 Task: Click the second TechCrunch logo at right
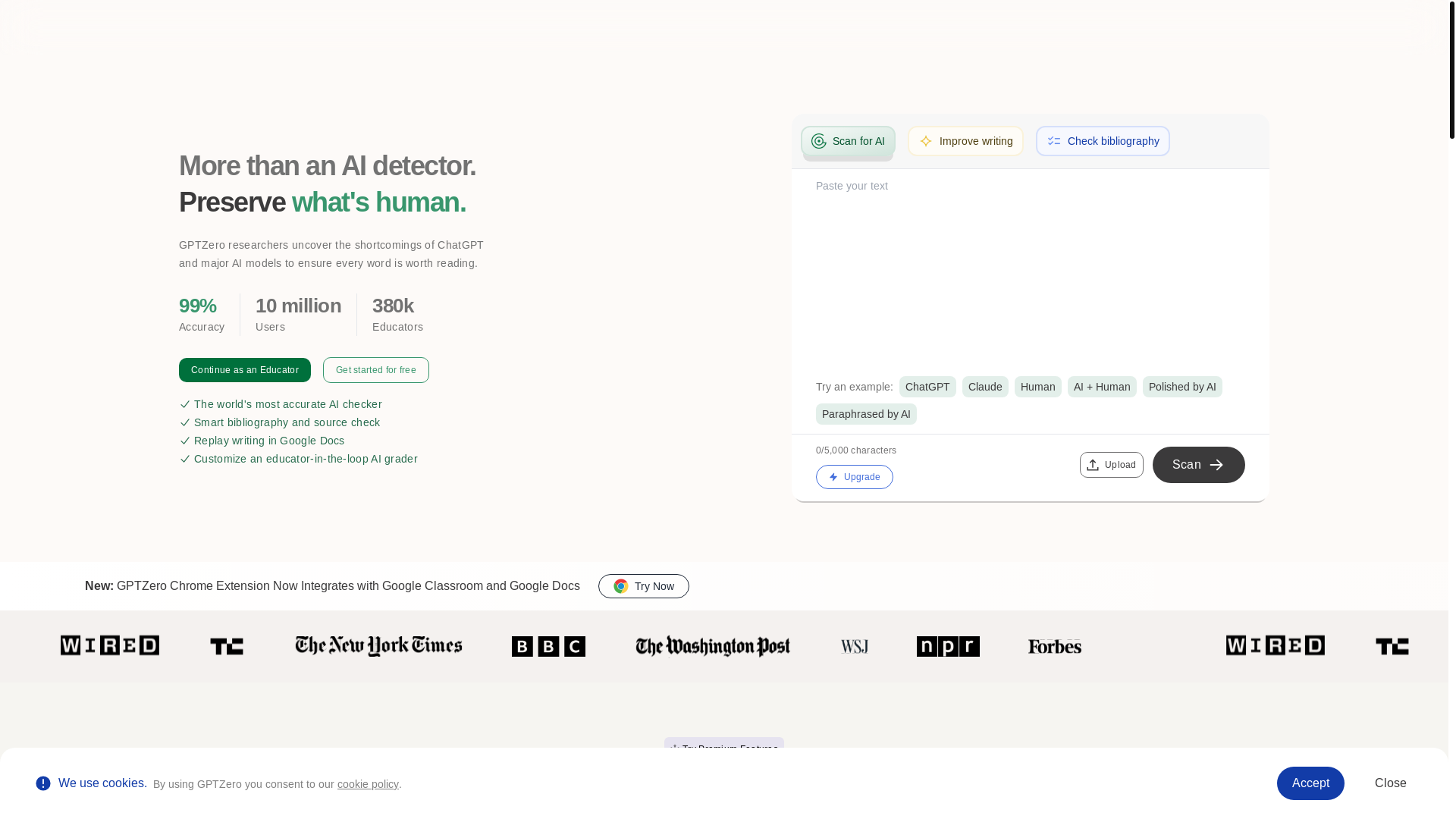pyautogui.click(x=1392, y=646)
